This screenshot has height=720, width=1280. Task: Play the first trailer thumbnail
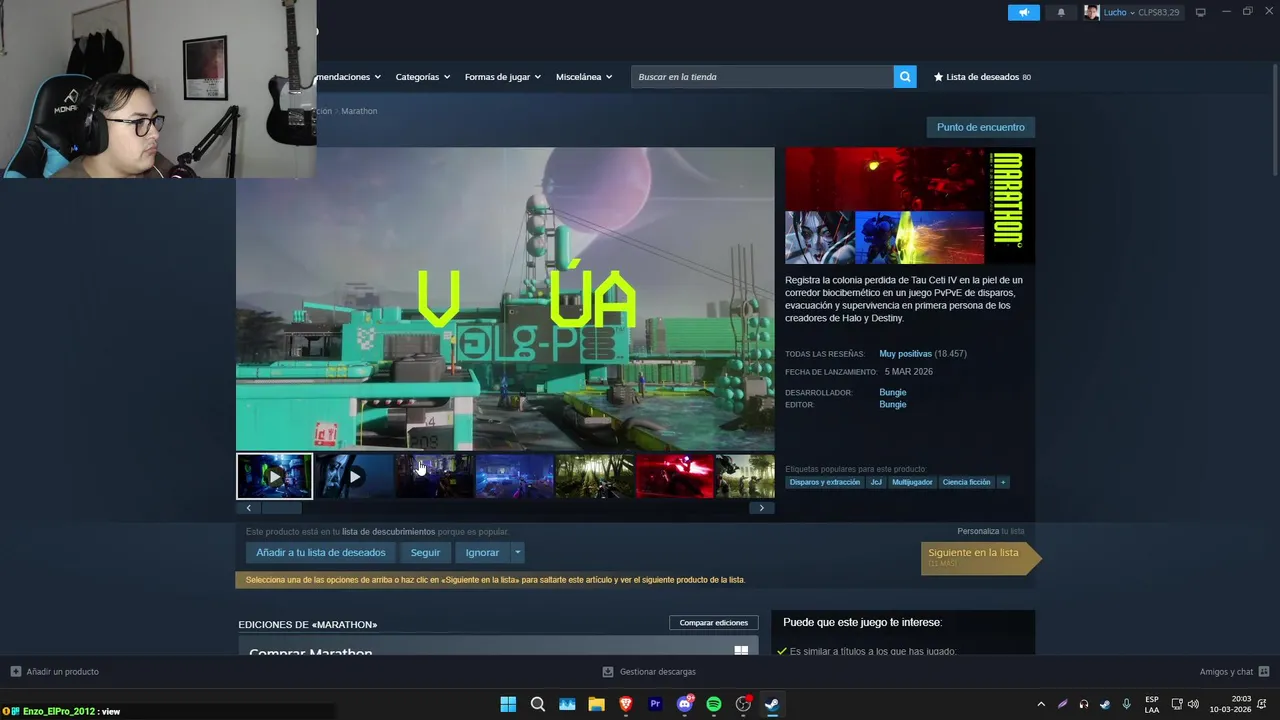click(275, 476)
